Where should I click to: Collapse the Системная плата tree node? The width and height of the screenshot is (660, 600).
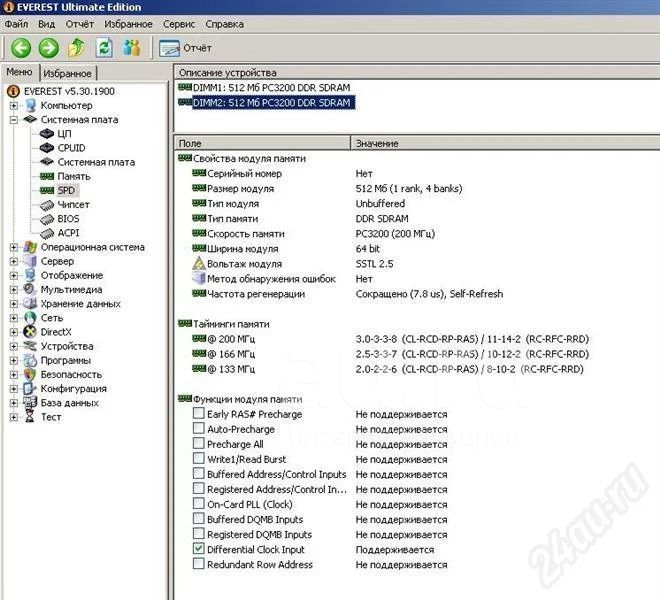tap(14, 120)
